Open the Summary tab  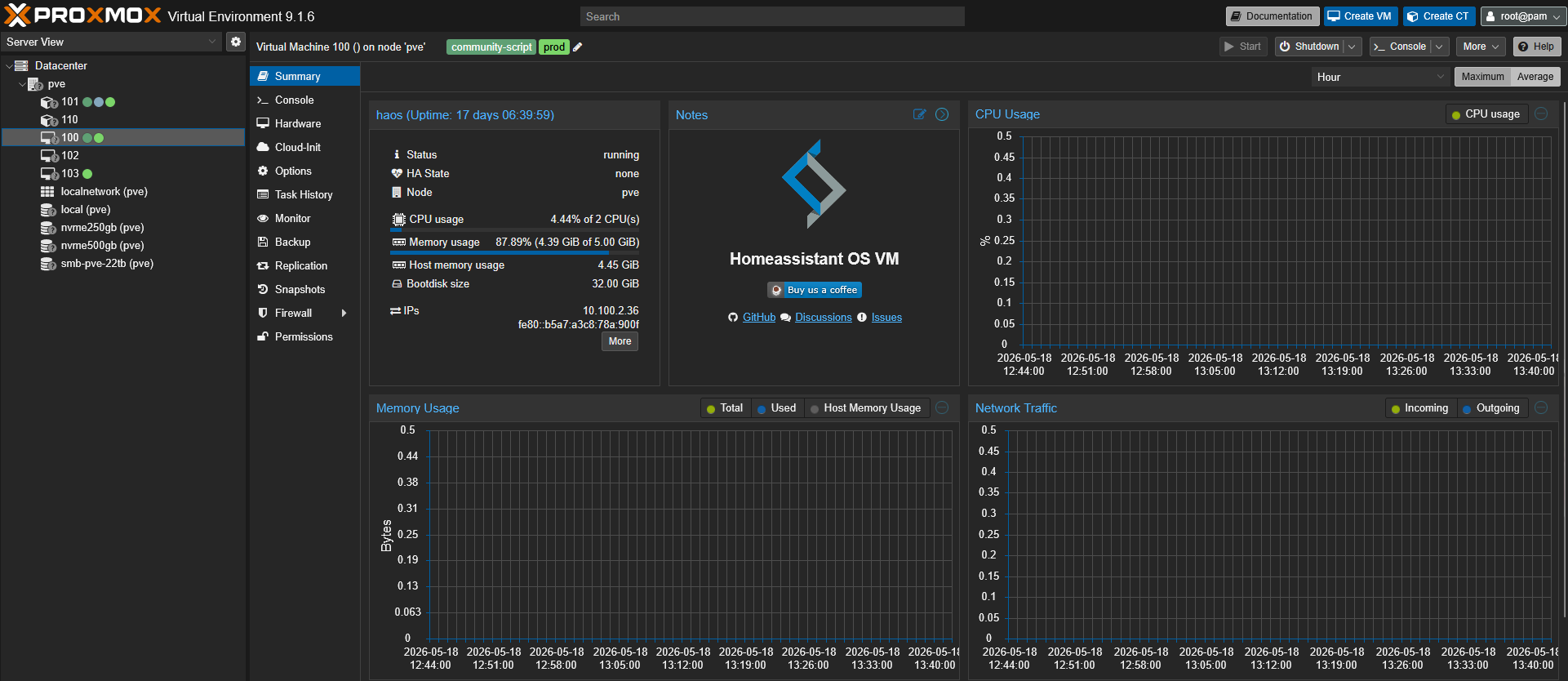[x=304, y=76]
